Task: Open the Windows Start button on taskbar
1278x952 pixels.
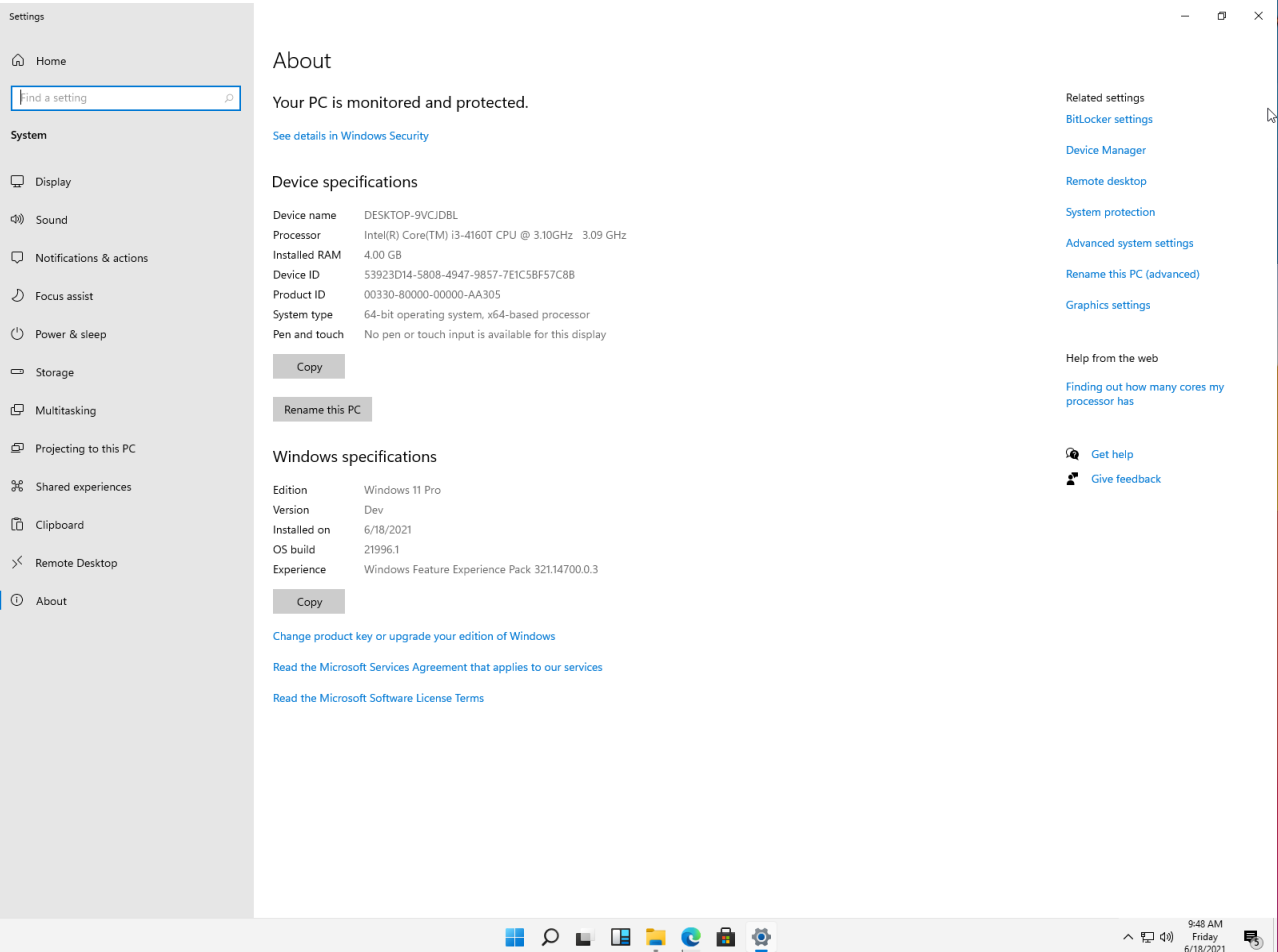Action: click(x=515, y=937)
